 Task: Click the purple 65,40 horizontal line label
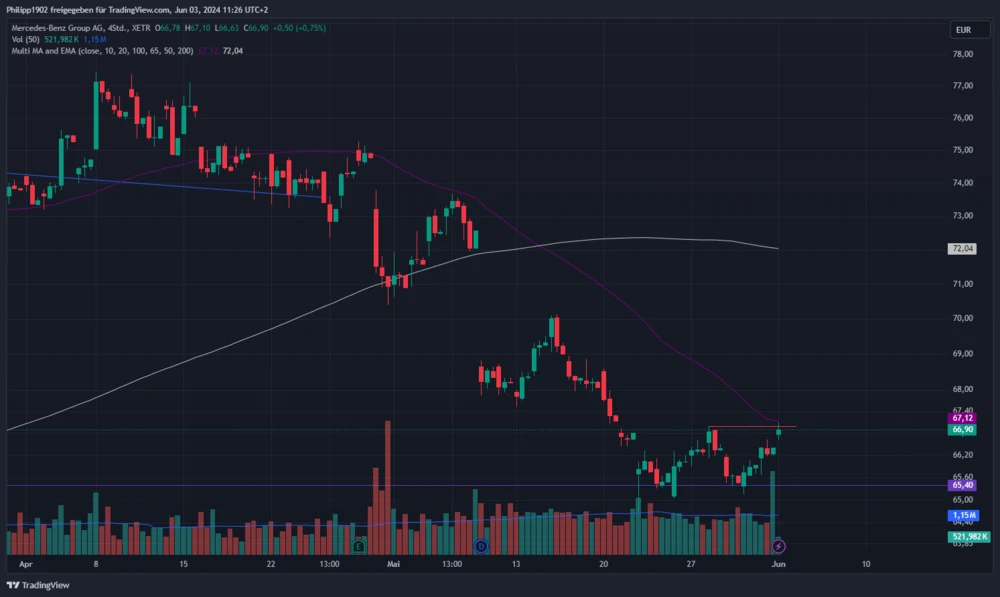click(963, 485)
